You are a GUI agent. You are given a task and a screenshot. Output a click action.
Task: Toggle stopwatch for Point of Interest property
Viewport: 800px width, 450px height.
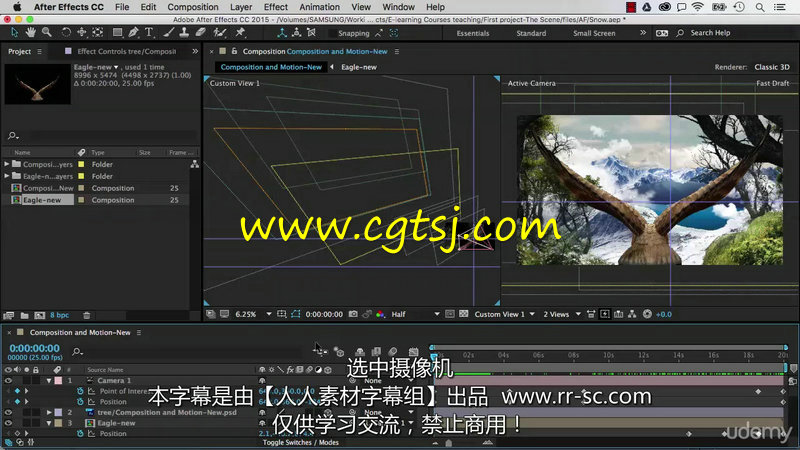80,391
